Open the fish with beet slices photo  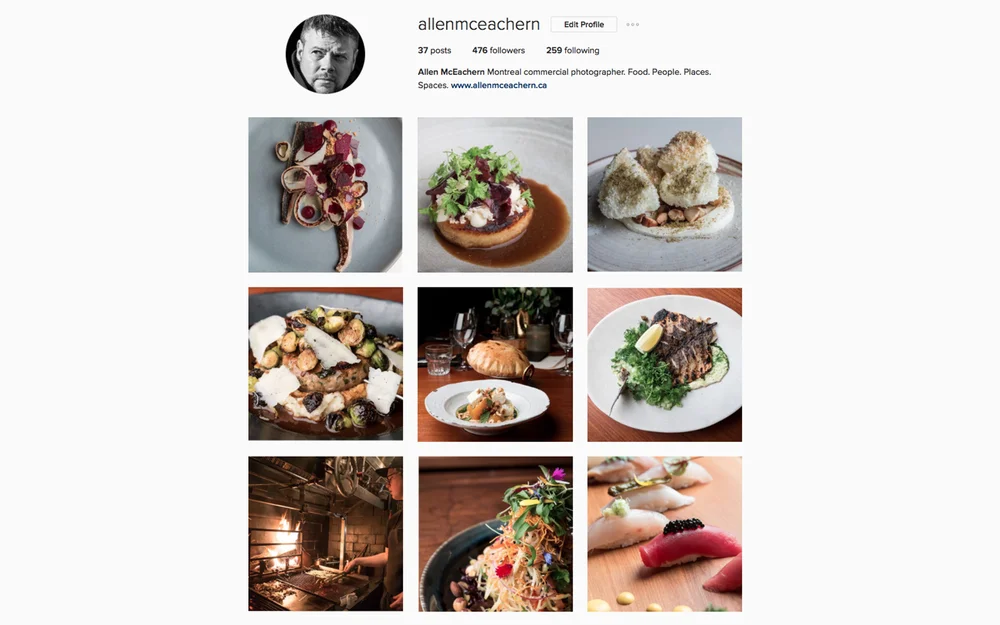[325, 195]
